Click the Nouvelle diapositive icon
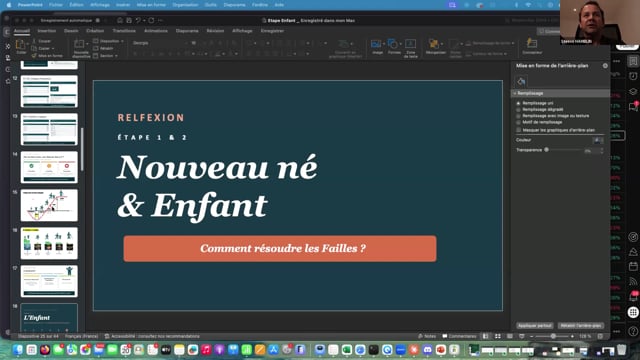The width and height of the screenshot is (640, 360). [x=80, y=44]
